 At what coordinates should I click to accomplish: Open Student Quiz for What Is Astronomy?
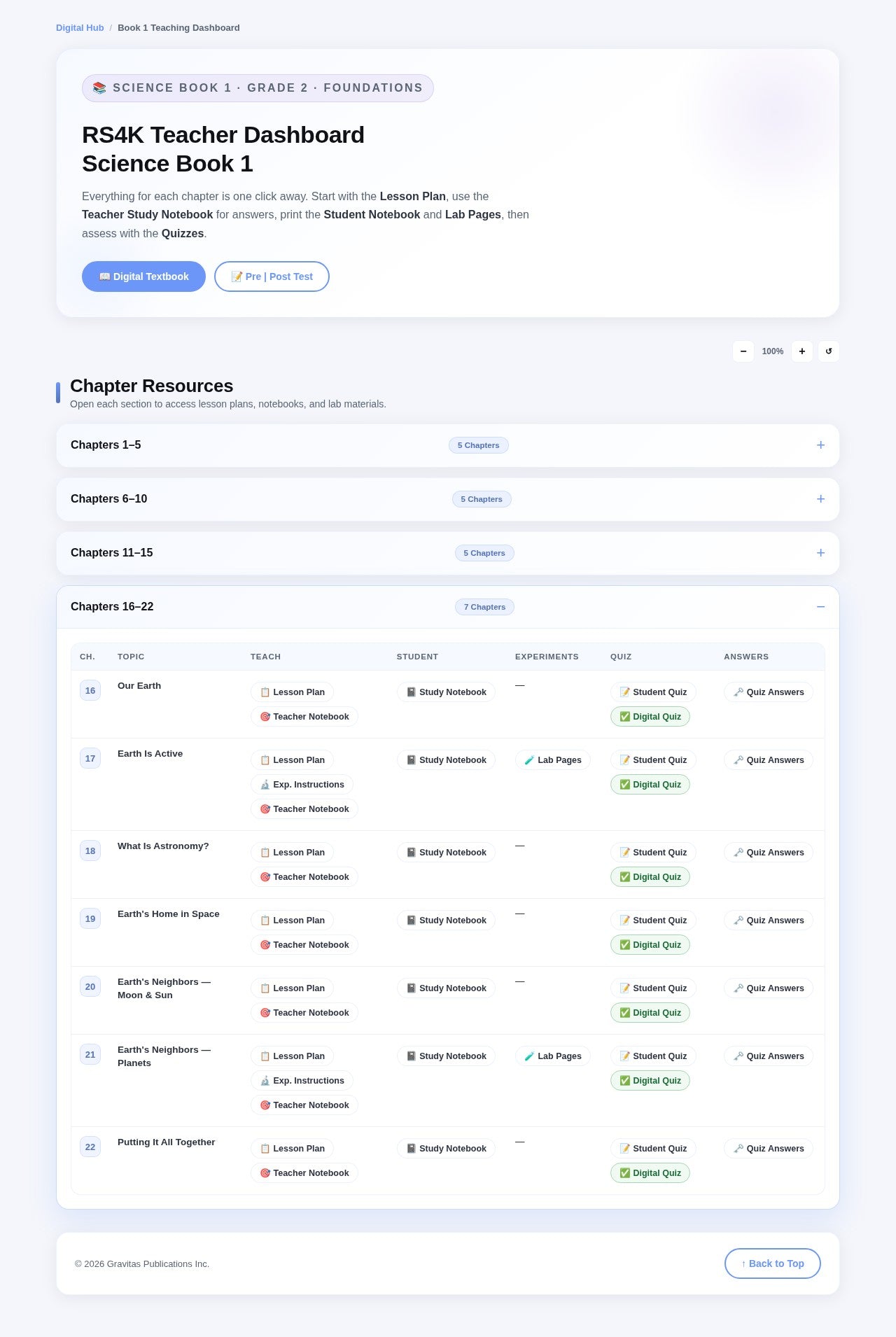coord(653,853)
